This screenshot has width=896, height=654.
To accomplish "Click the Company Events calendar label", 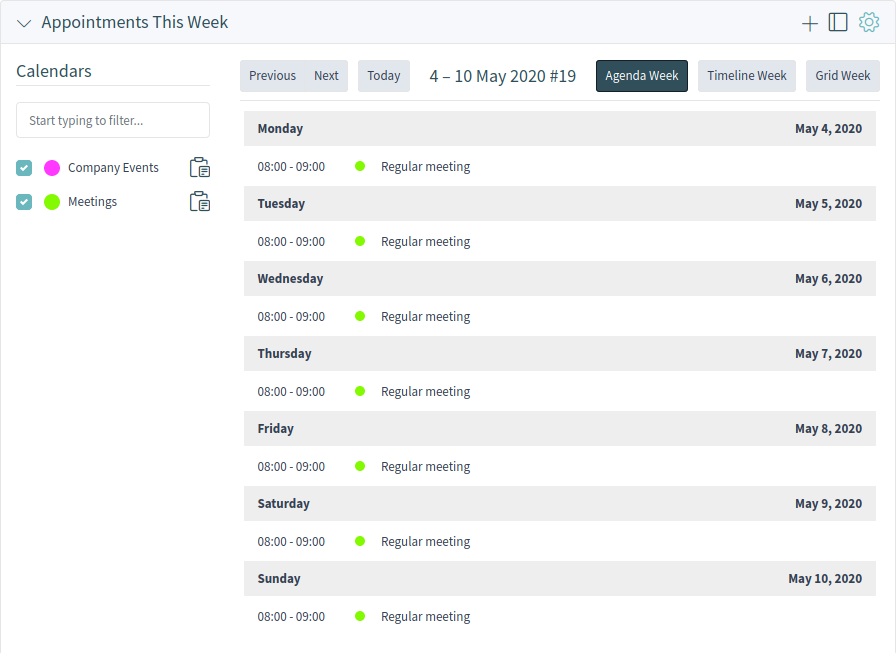I will pyautogui.click(x=113, y=168).
